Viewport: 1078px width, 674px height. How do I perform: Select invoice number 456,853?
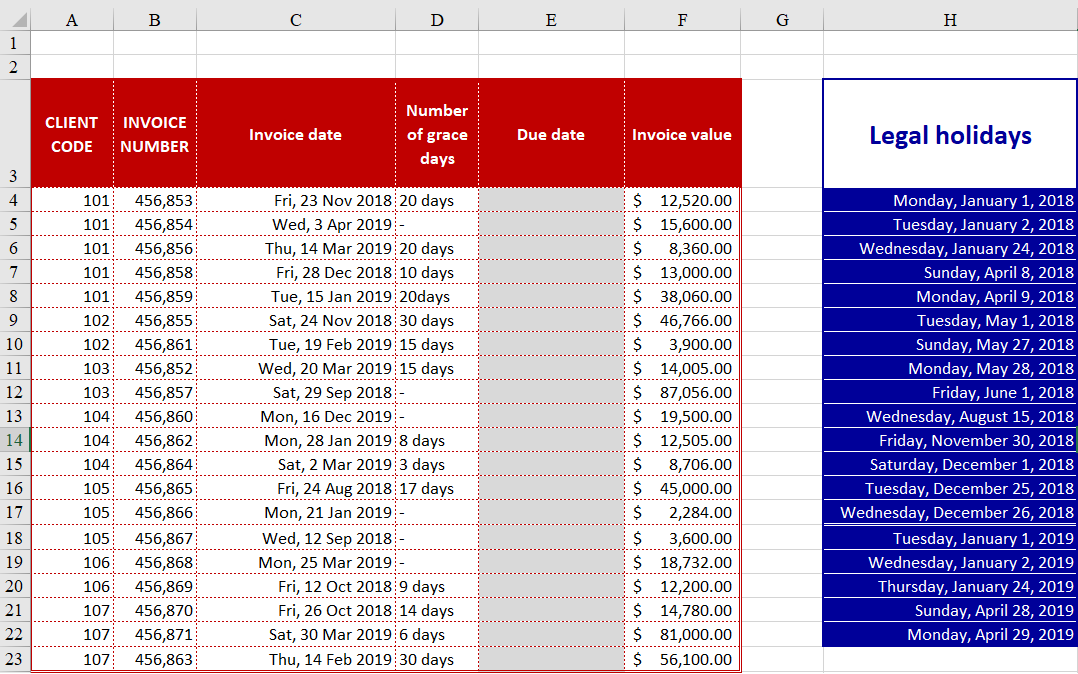coord(154,200)
